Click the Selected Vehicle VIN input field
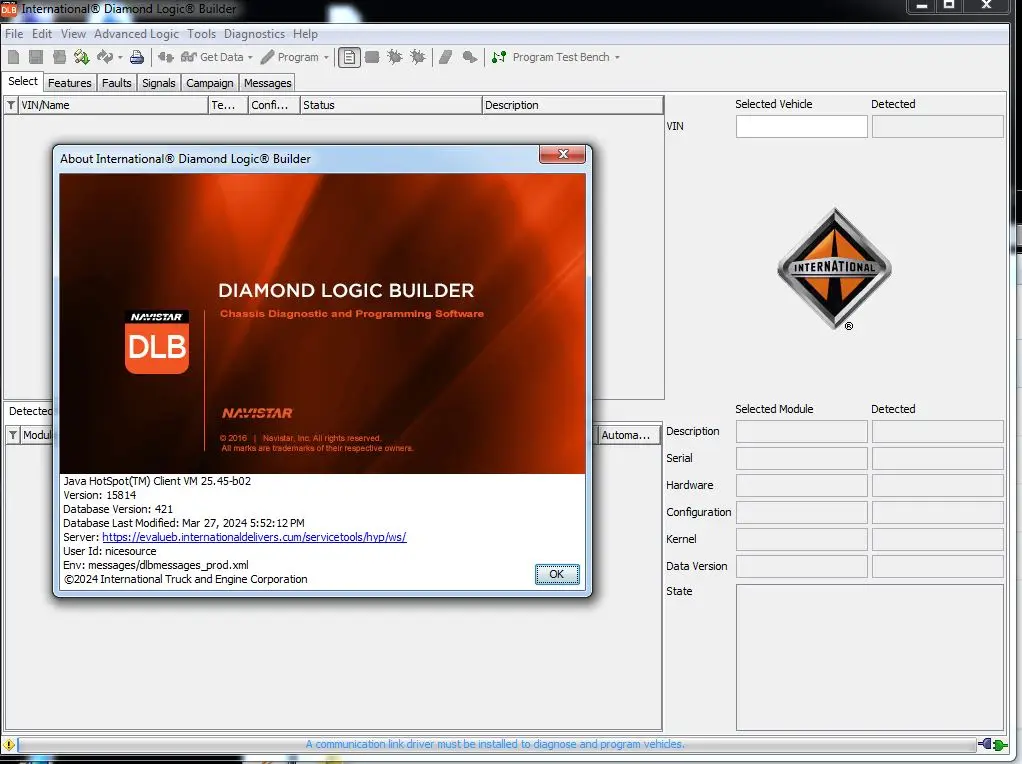The width and height of the screenshot is (1022, 764). 802,126
